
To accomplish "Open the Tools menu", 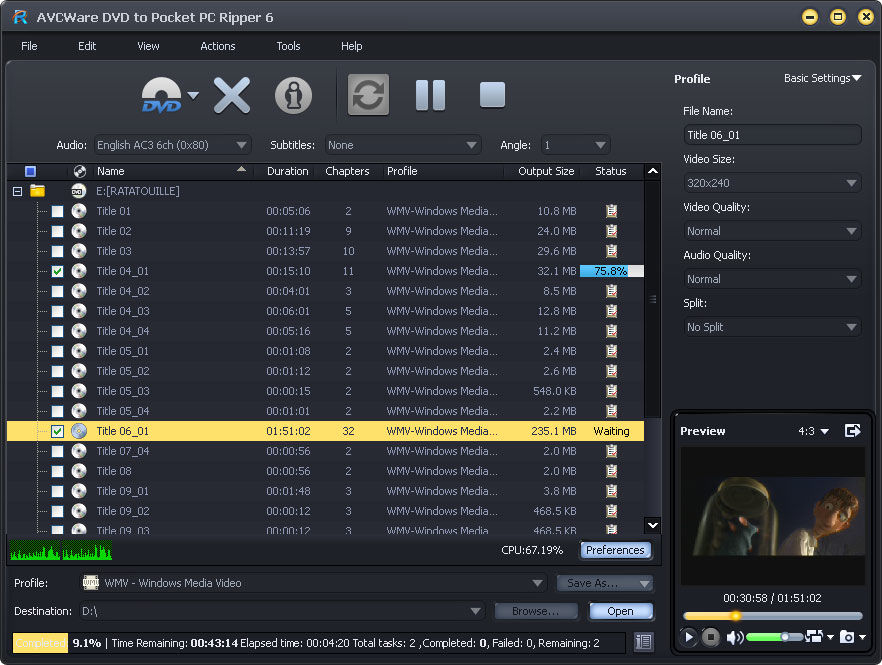I will pos(288,46).
